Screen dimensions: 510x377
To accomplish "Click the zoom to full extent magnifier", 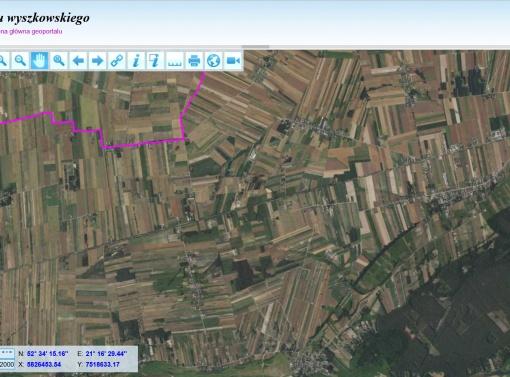I will click(59, 61).
